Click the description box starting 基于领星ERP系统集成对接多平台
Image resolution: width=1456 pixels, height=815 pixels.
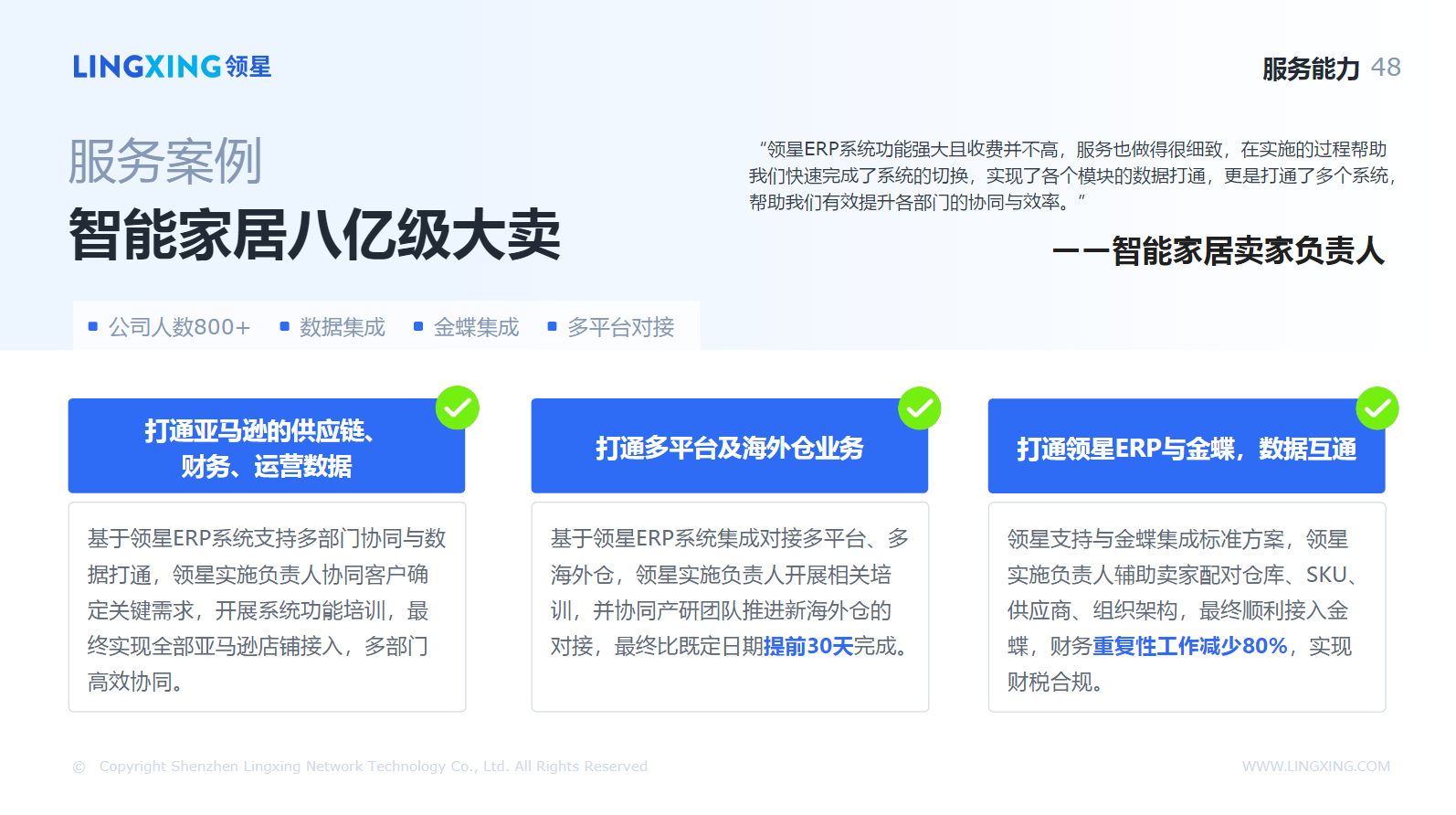730,607
